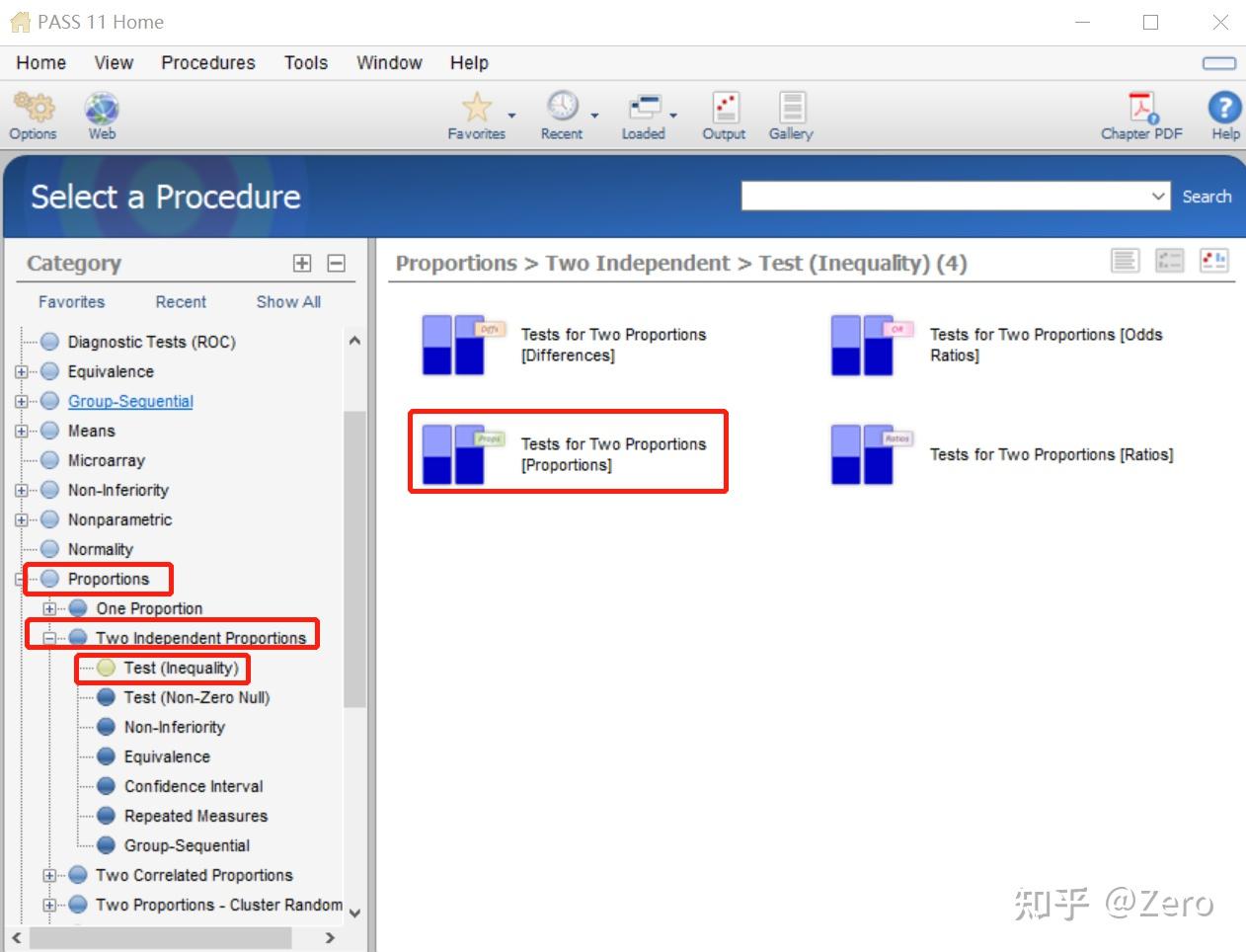Select Two Proportions - Cluster Random item

click(218, 906)
